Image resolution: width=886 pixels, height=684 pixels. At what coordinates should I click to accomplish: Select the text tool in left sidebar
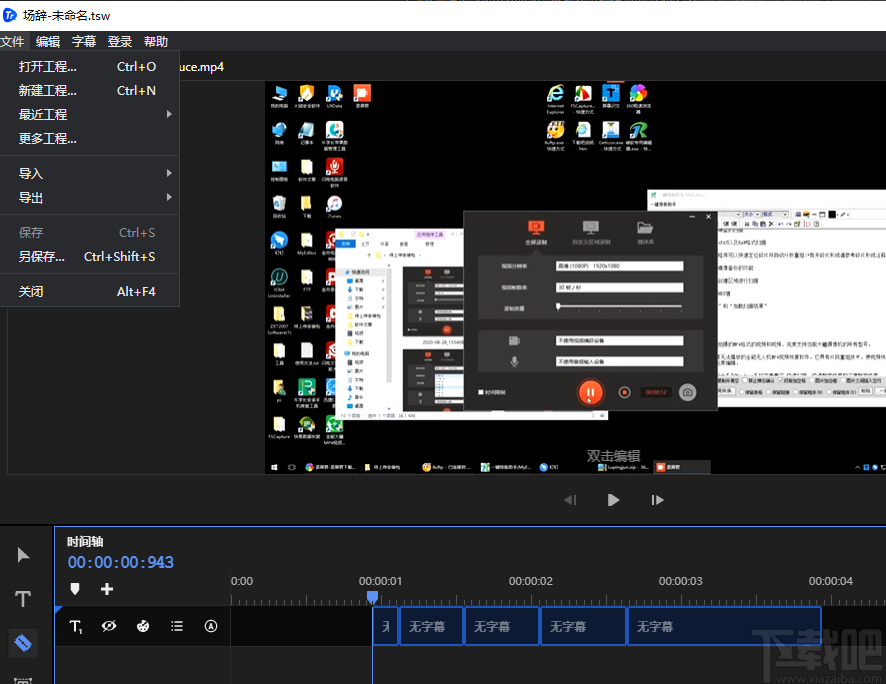23,599
